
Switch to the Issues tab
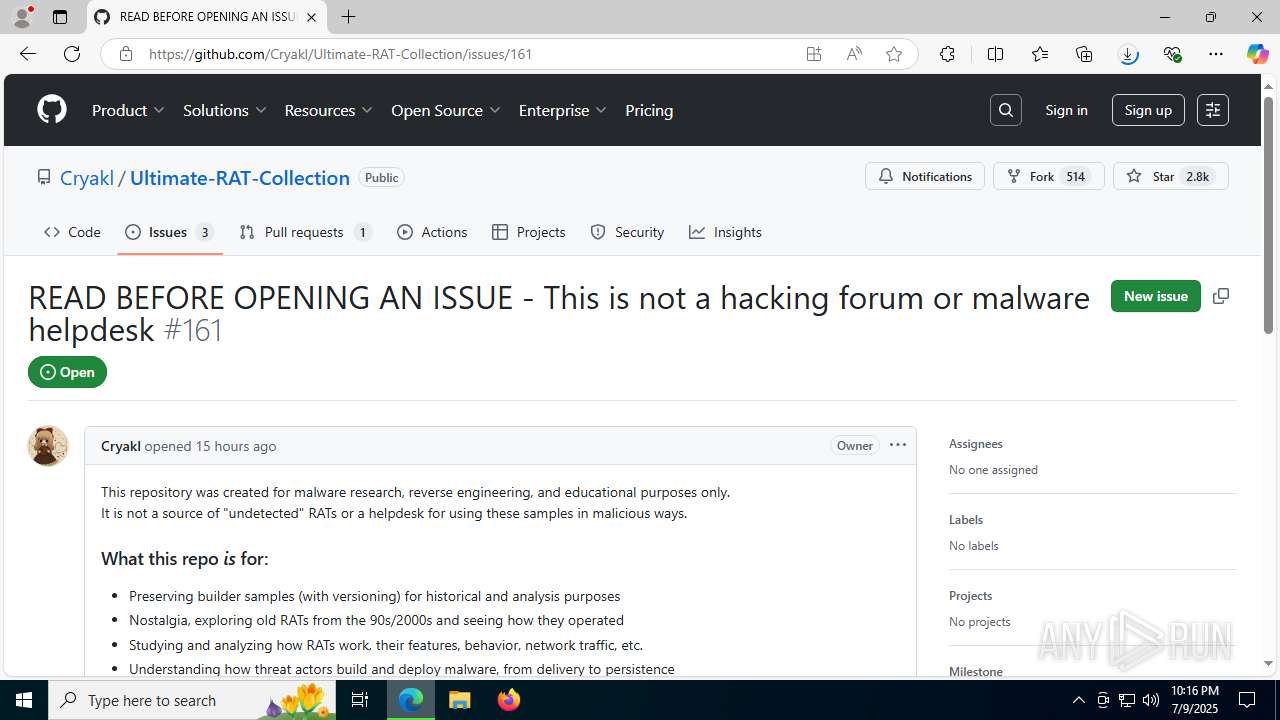click(169, 232)
